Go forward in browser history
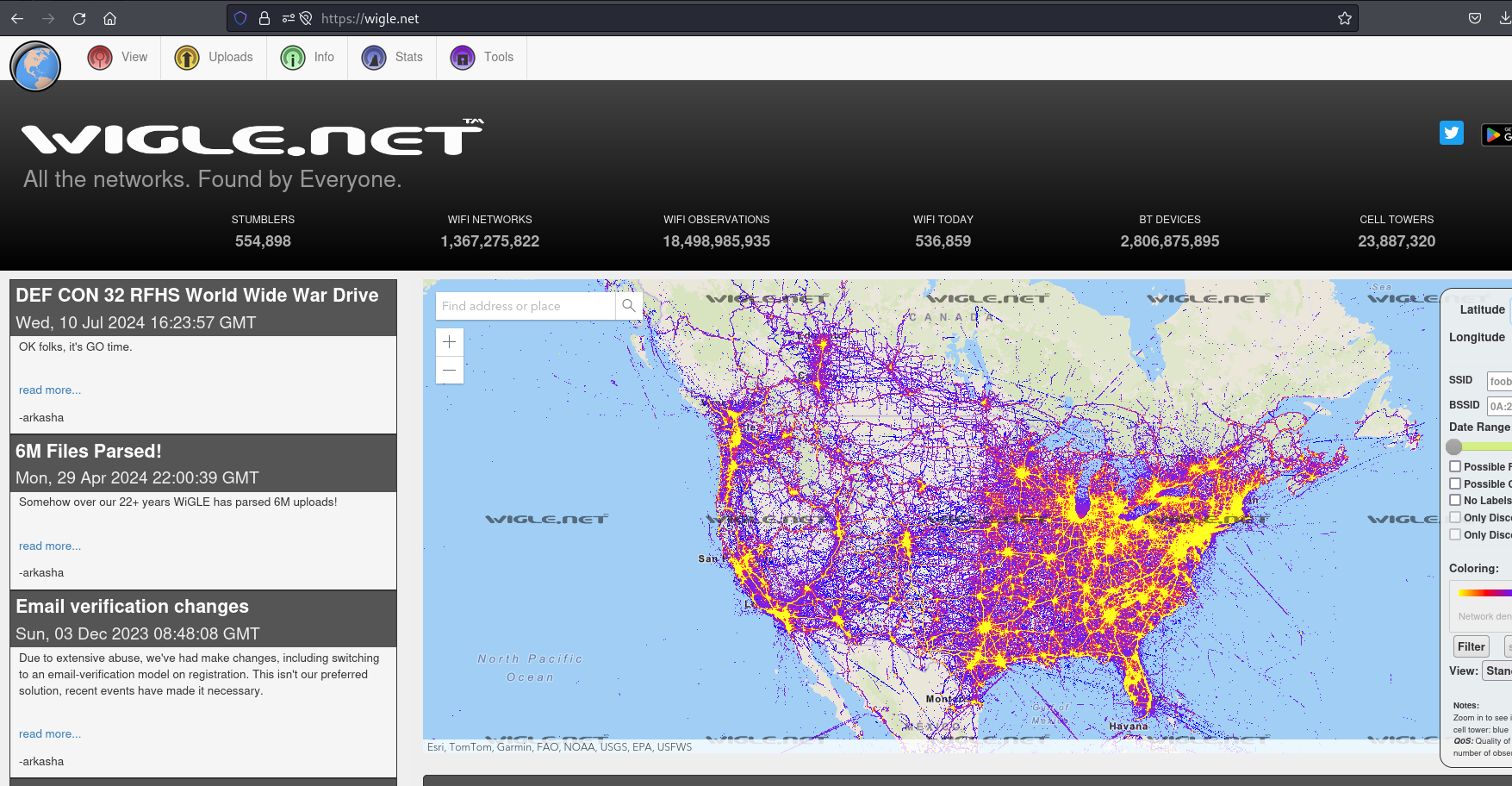1512x786 pixels. click(48, 18)
